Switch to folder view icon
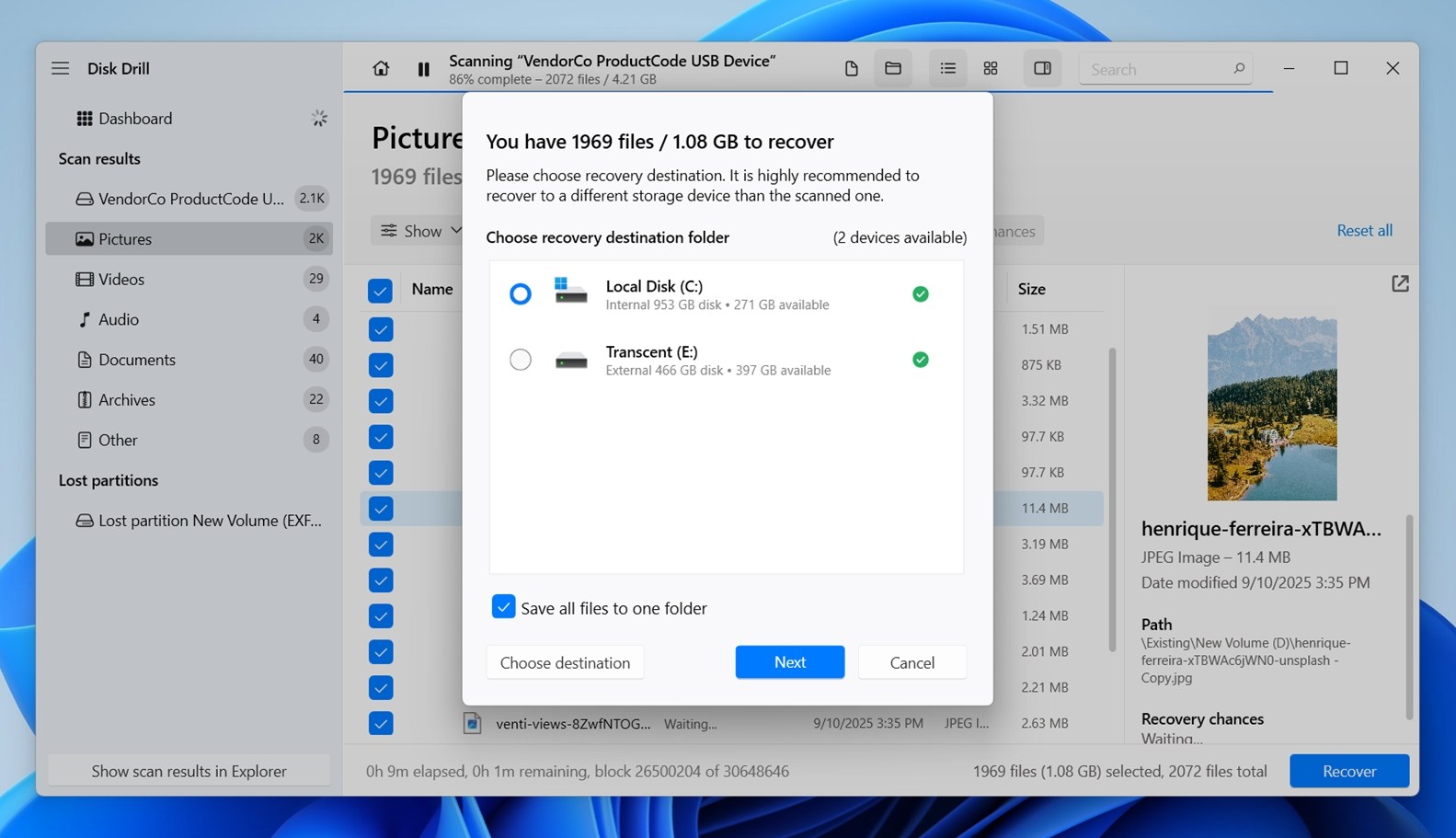1456x838 pixels. [892, 69]
